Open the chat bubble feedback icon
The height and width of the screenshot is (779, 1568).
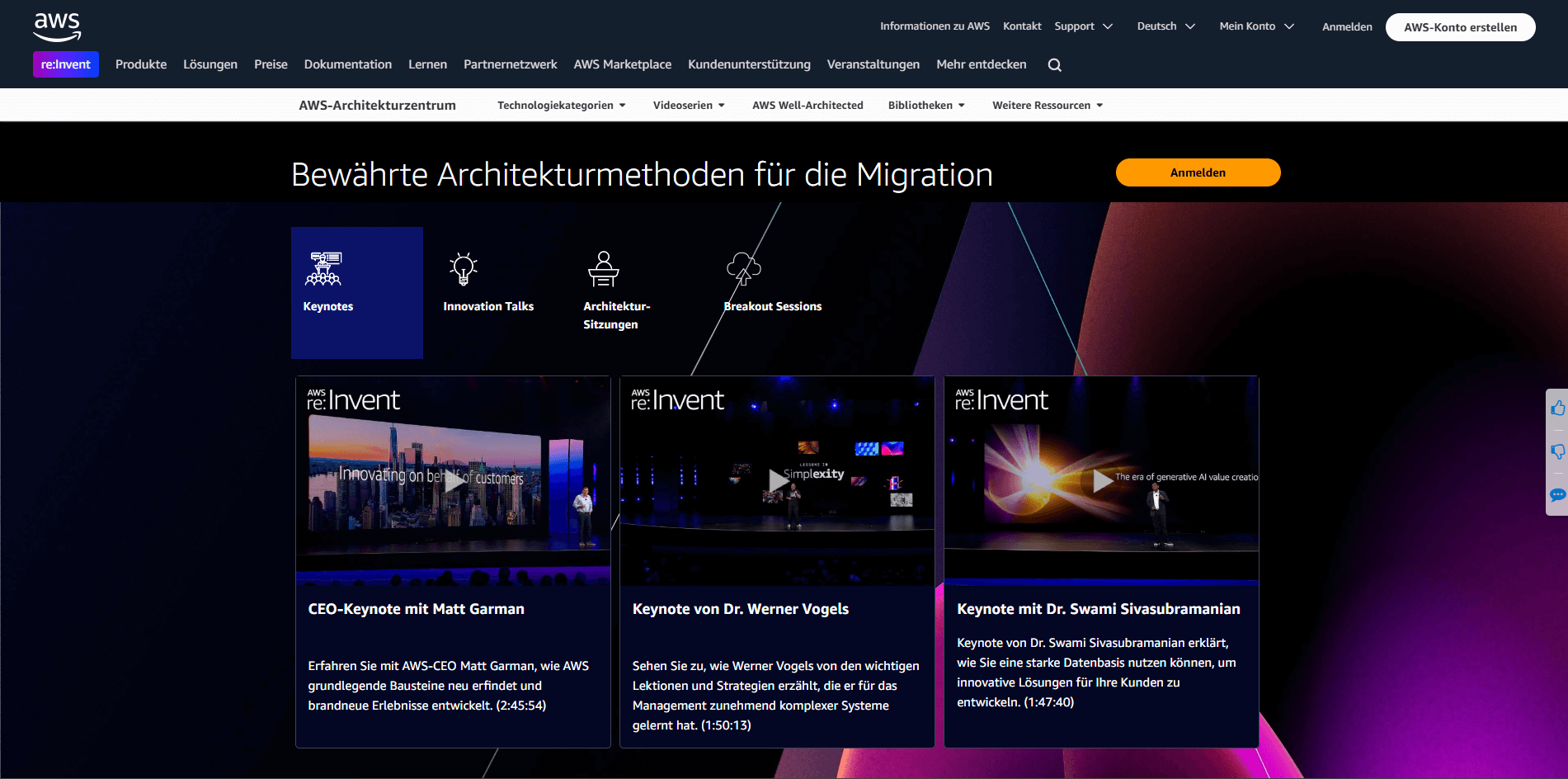(x=1557, y=495)
